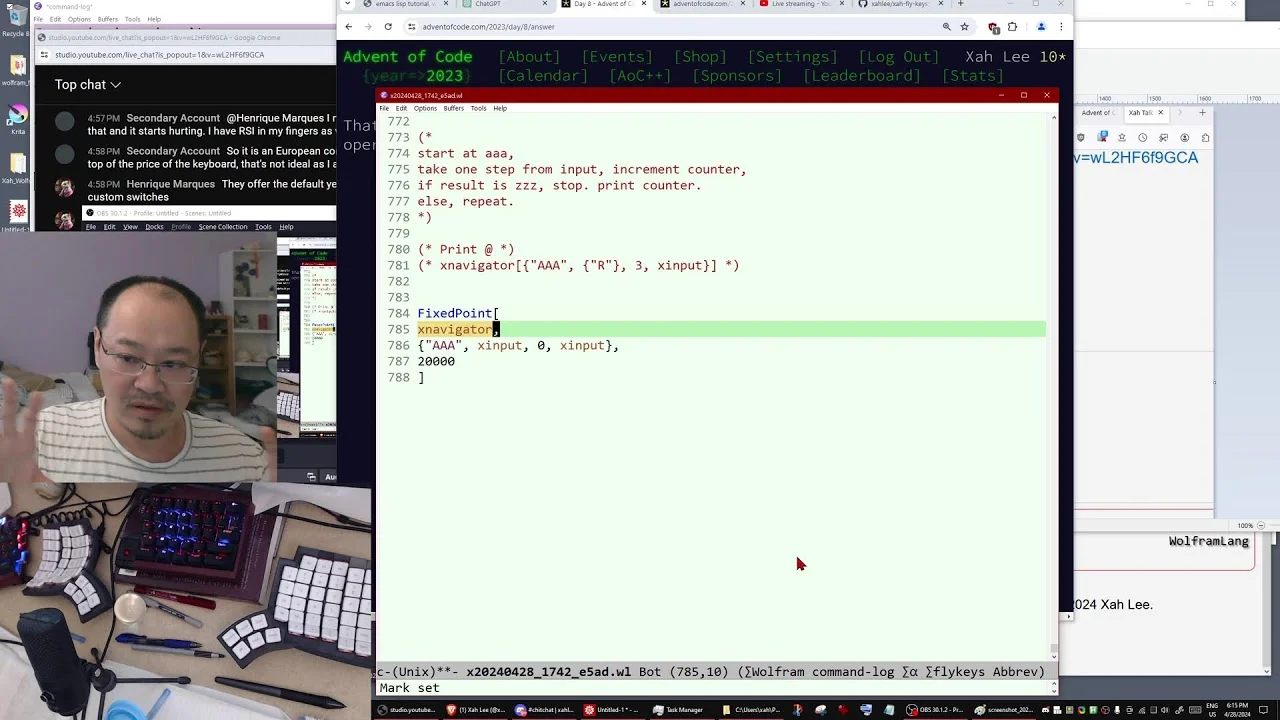Open the Emacs Options menu
The height and width of the screenshot is (720, 1280).
[x=425, y=108]
